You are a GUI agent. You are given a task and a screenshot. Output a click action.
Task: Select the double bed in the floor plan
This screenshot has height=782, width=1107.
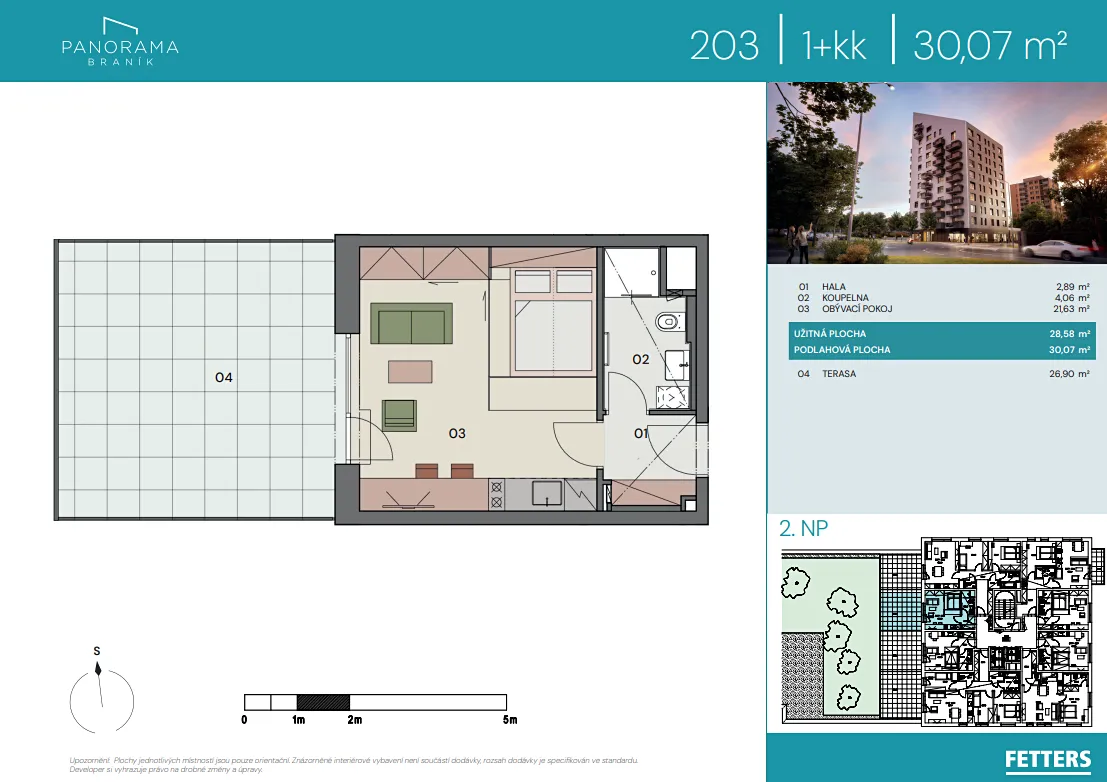[554, 320]
